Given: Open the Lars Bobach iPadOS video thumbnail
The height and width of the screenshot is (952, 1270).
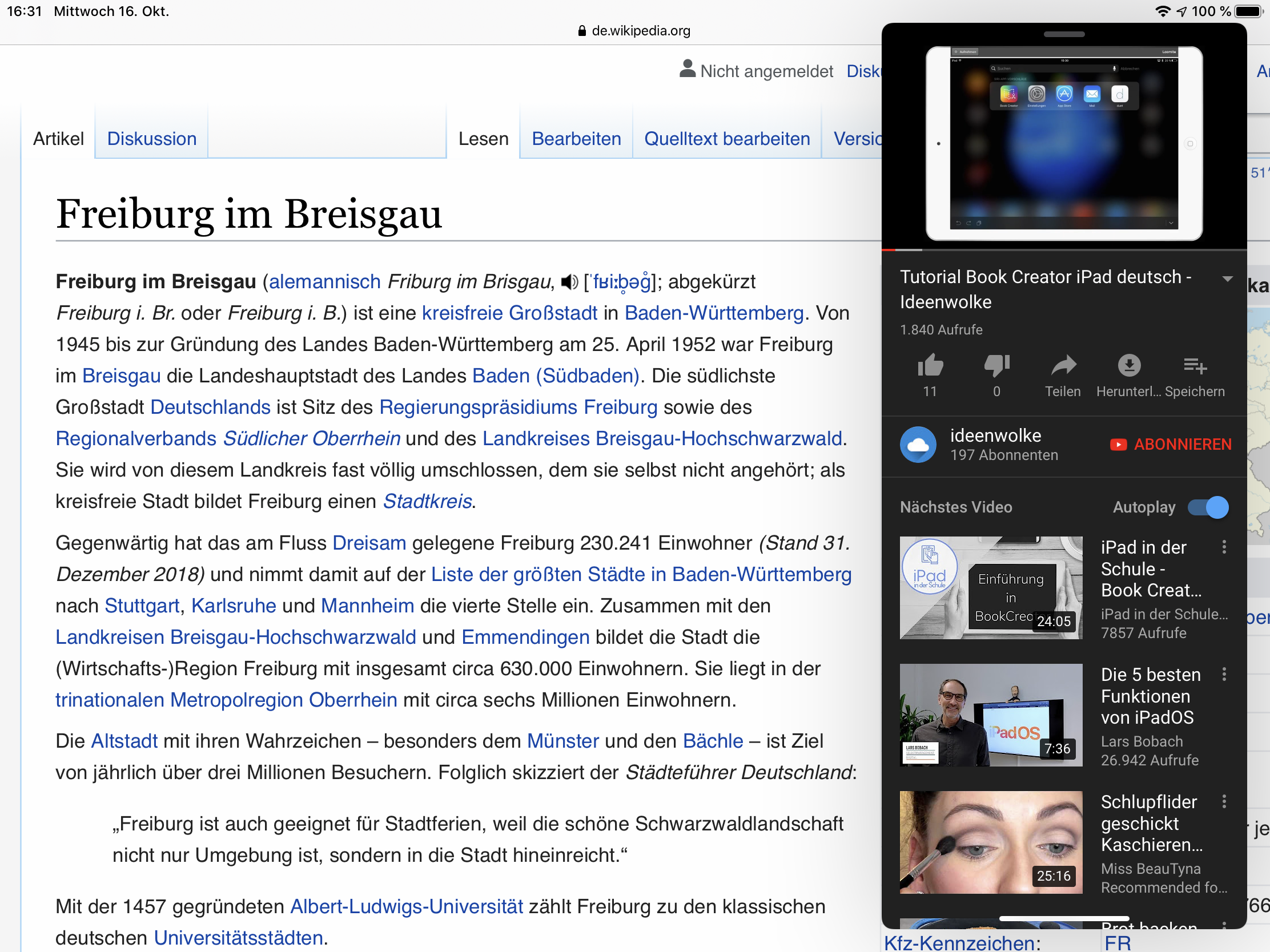Looking at the screenshot, I should pyautogui.click(x=990, y=715).
